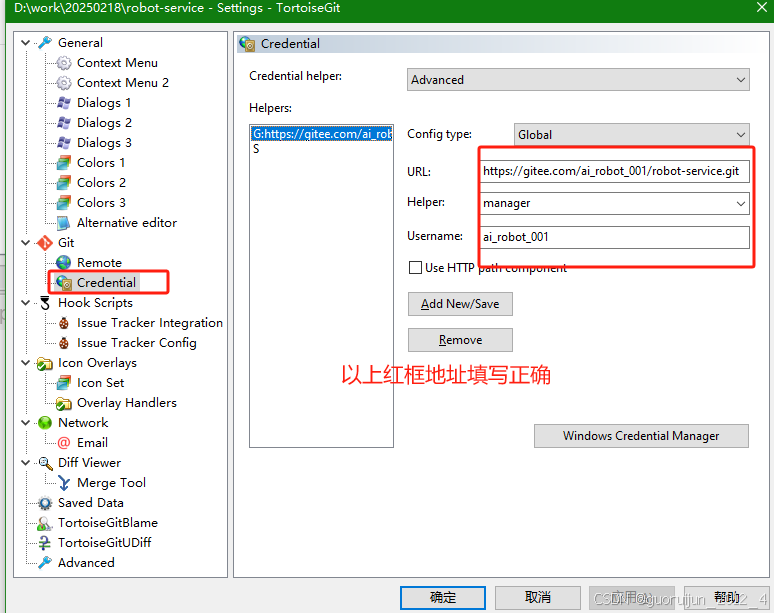Image resolution: width=774 pixels, height=613 pixels.
Task: Click the Diff Viewer magnifier icon
Action: point(45,462)
